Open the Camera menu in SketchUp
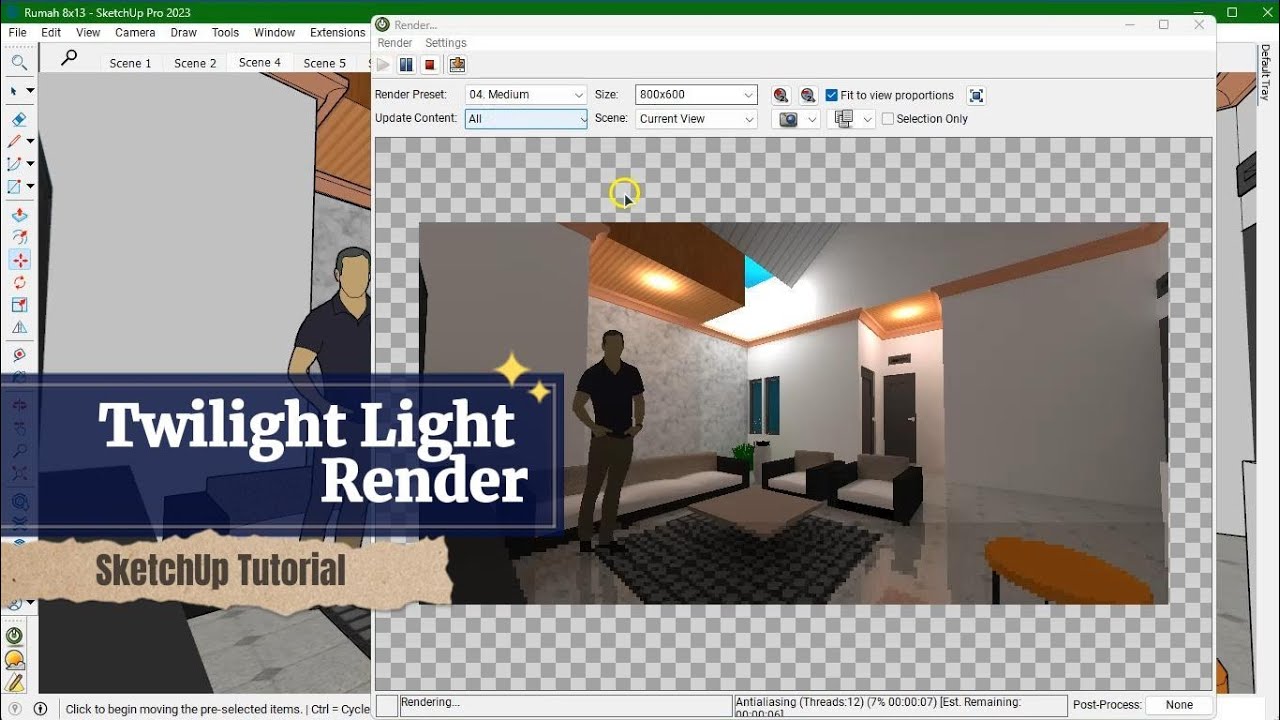The width and height of the screenshot is (1280, 720). [x=135, y=33]
